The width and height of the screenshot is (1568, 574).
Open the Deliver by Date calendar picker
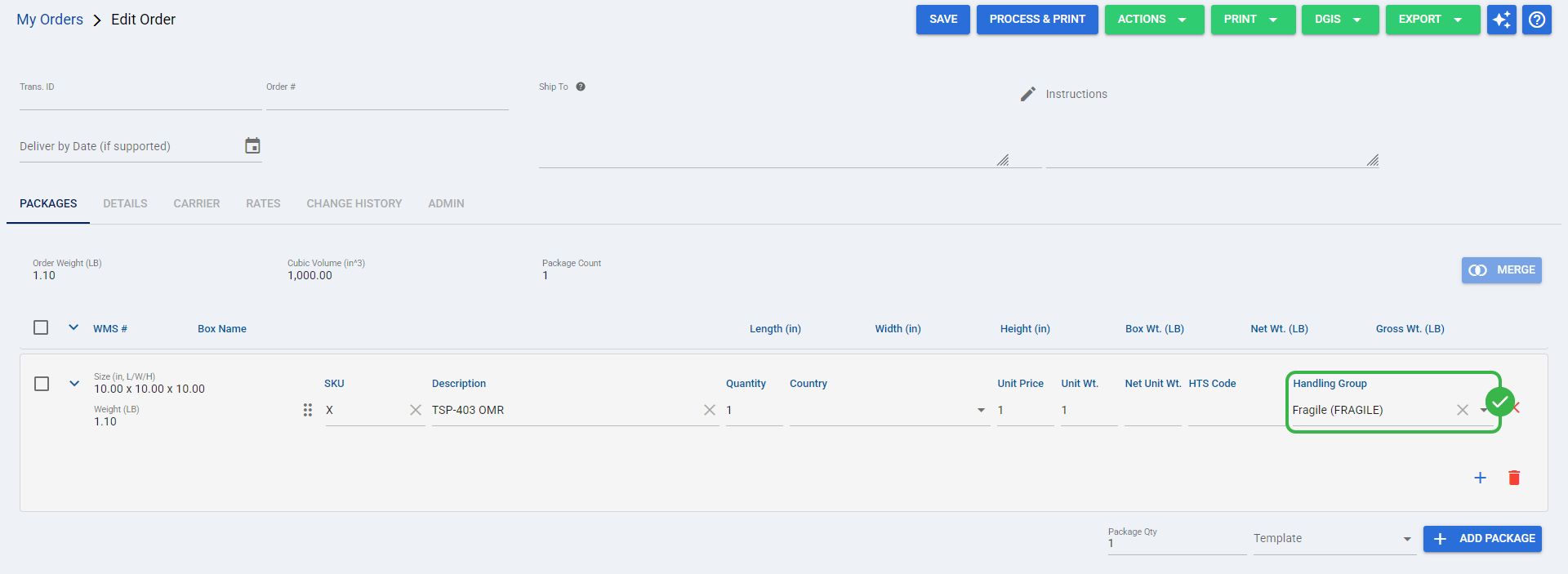[252, 146]
